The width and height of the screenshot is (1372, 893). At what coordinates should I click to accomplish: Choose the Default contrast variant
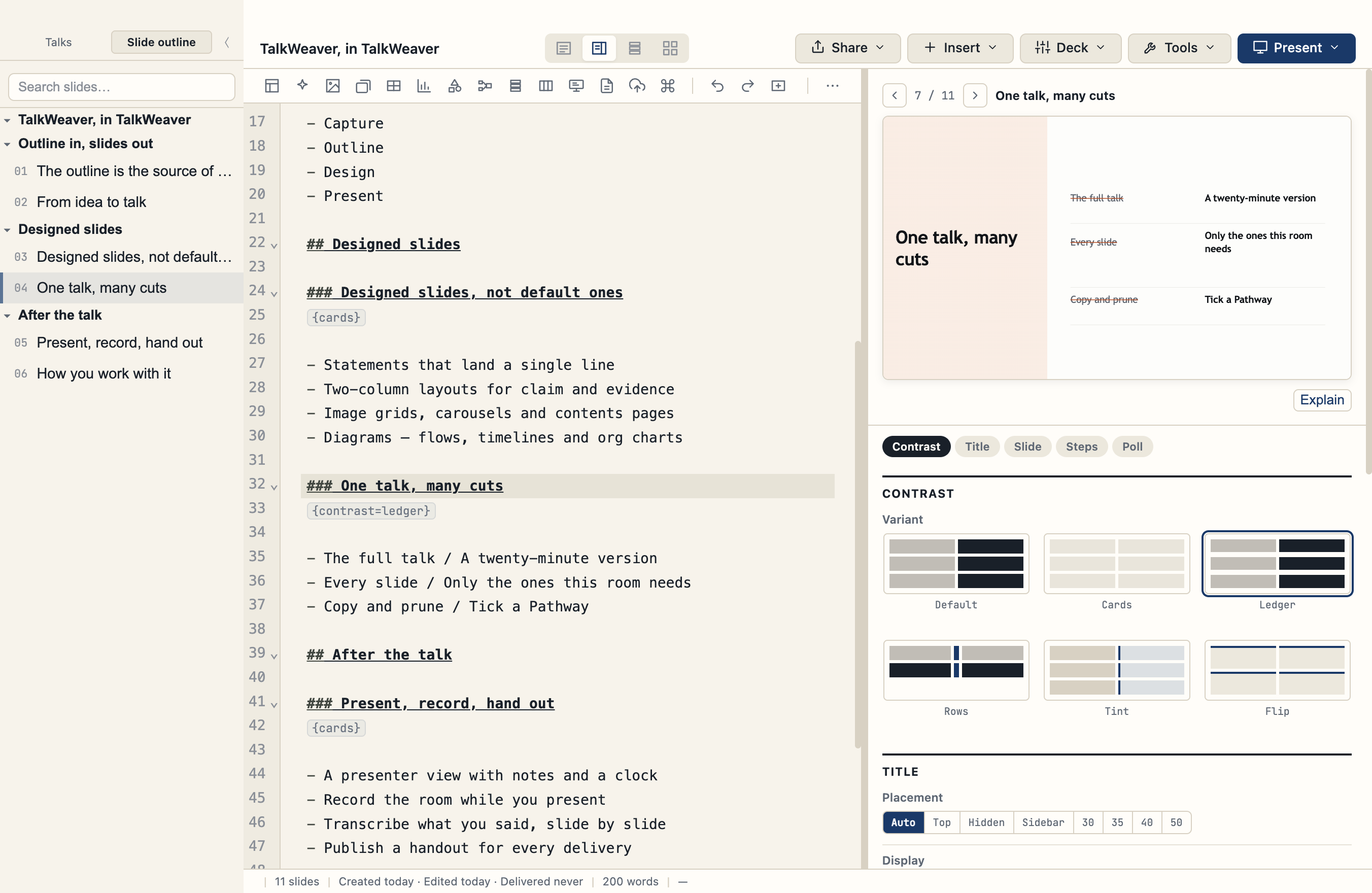click(x=956, y=563)
